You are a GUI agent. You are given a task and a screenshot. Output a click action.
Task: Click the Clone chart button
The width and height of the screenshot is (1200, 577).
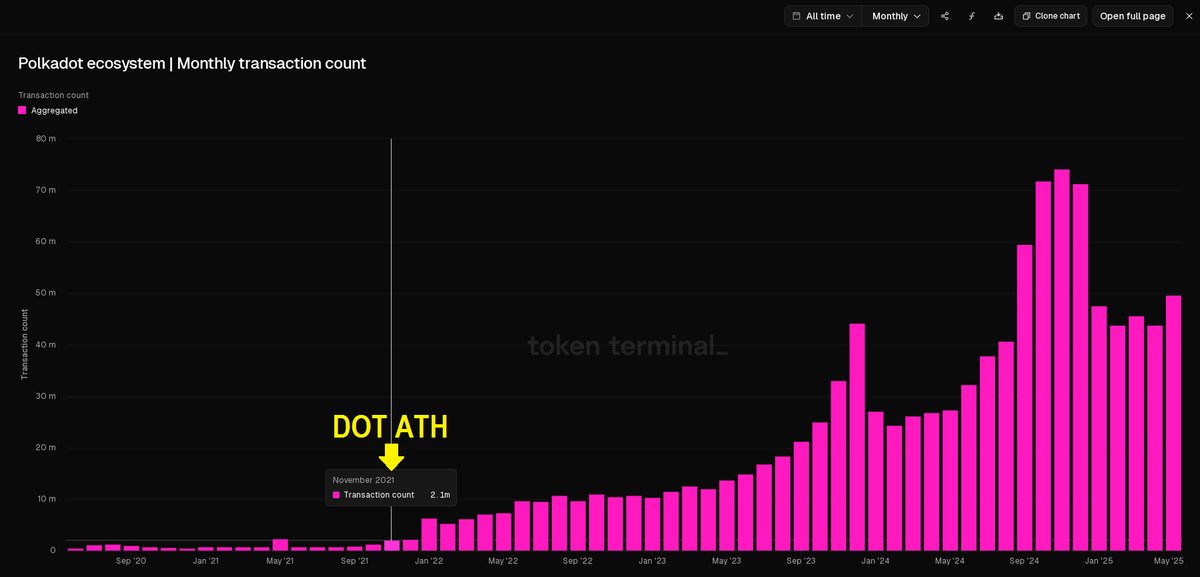click(1051, 16)
